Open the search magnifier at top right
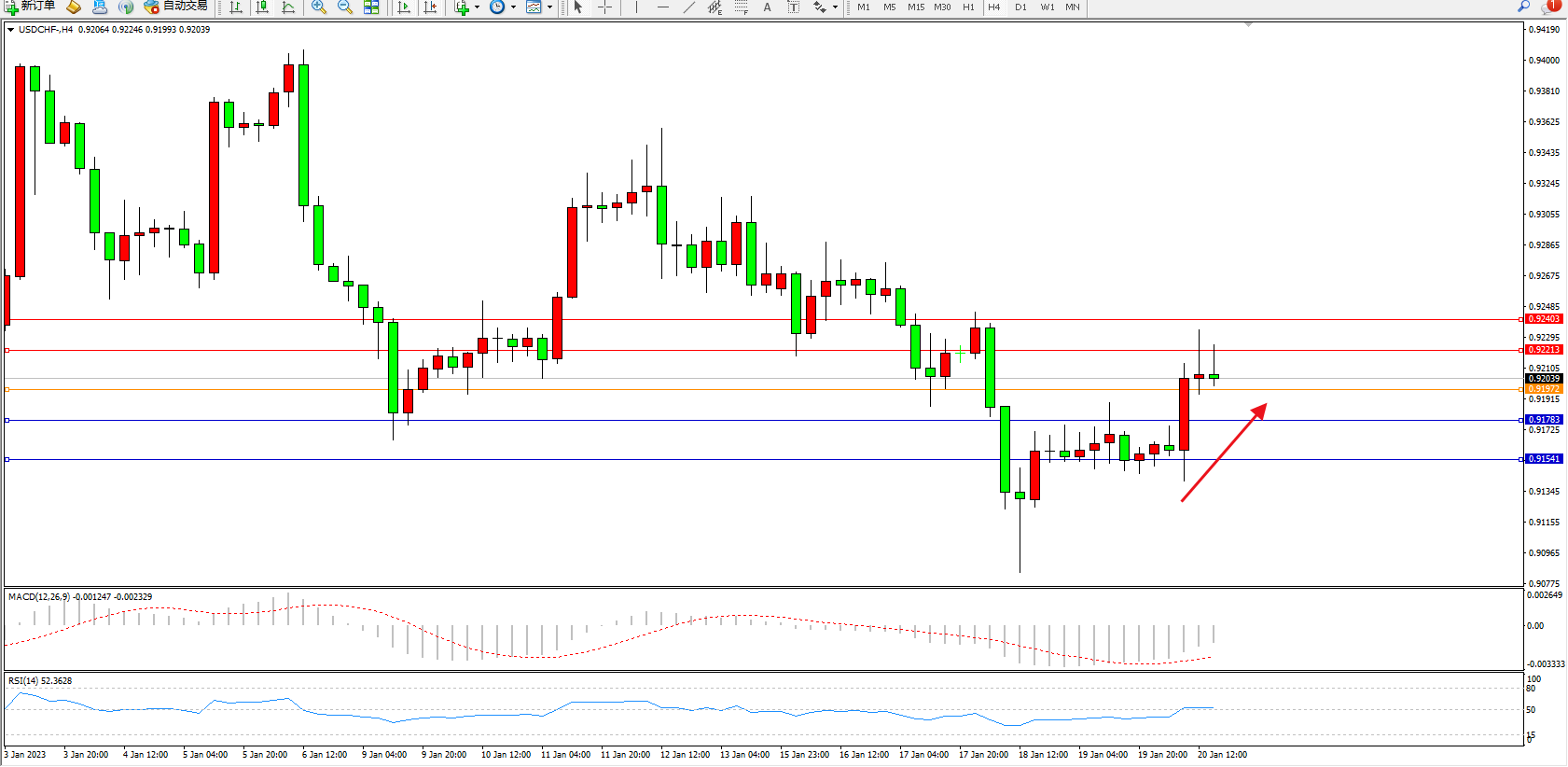 click(x=1524, y=7)
